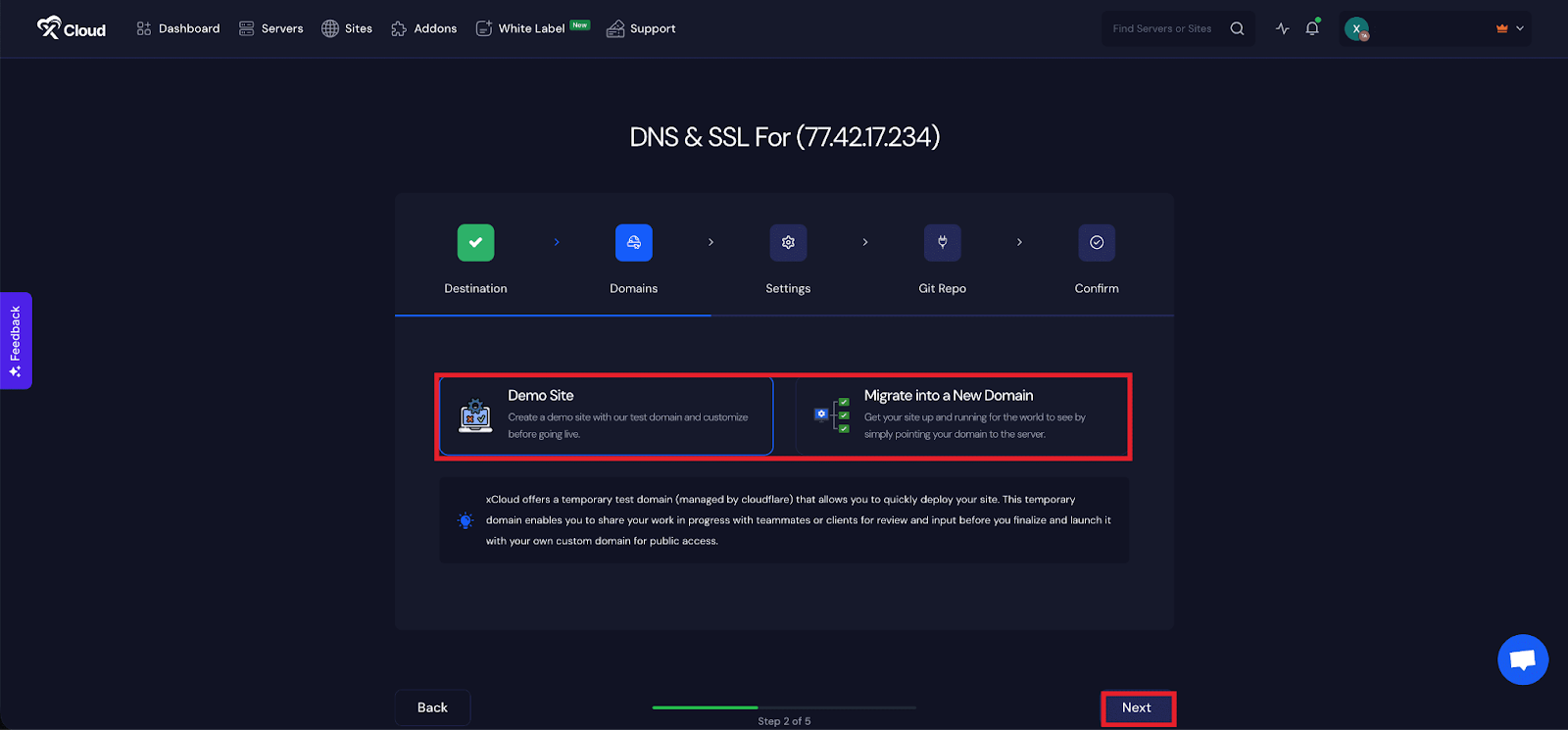Click the Find Servers or Sites field
The width and height of the screenshot is (1568, 730).
[x=1163, y=28]
